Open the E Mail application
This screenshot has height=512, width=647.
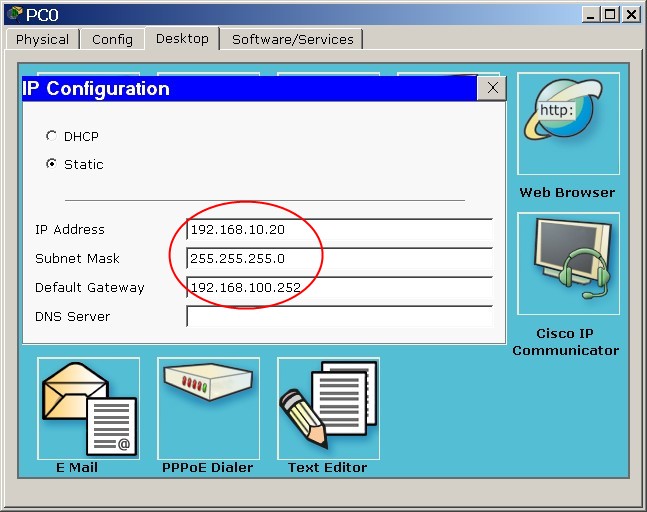[88, 408]
